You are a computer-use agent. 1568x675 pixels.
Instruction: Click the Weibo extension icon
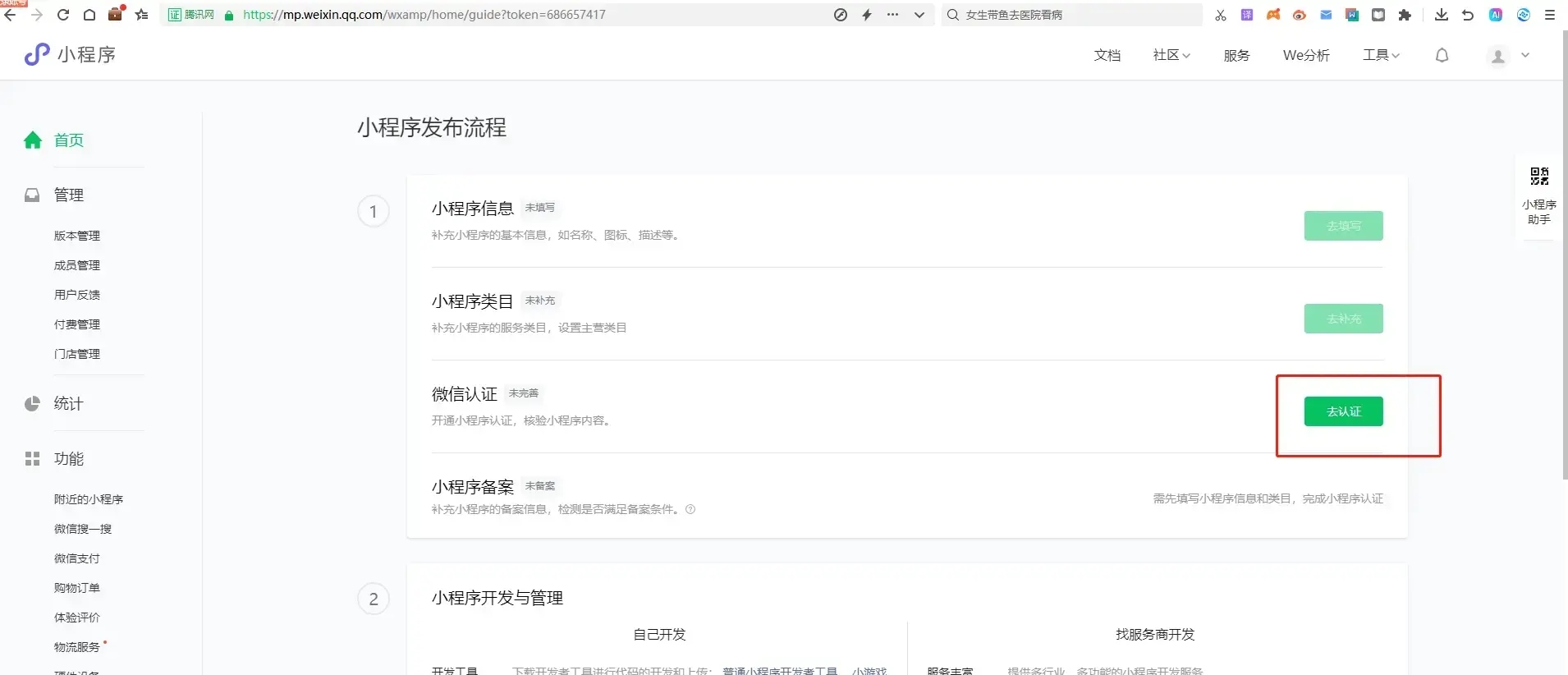pyautogui.click(x=1299, y=15)
